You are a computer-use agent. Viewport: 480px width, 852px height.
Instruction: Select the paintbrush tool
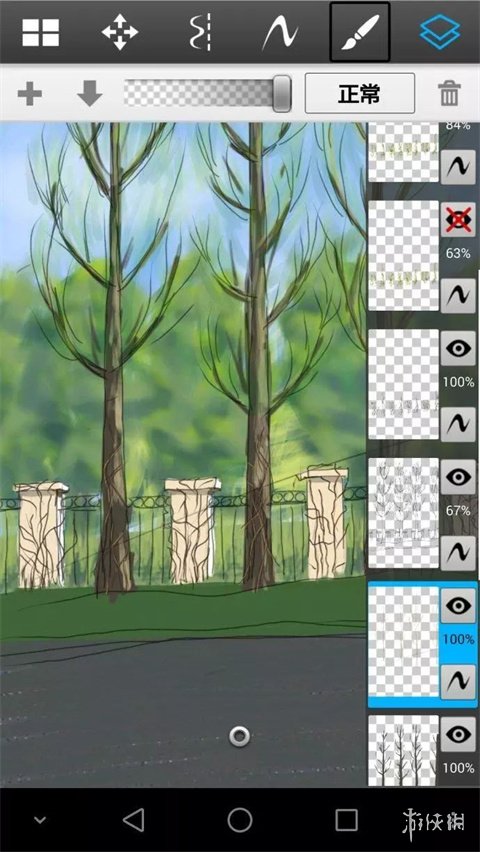360,32
